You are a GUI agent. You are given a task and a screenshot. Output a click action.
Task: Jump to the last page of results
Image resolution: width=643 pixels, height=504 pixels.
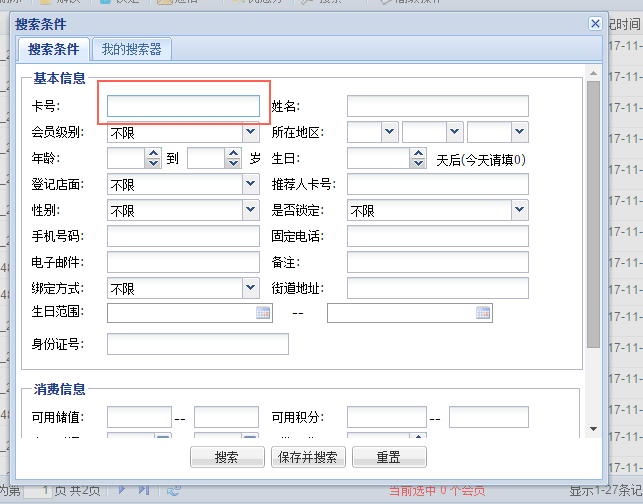coord(144,490)
